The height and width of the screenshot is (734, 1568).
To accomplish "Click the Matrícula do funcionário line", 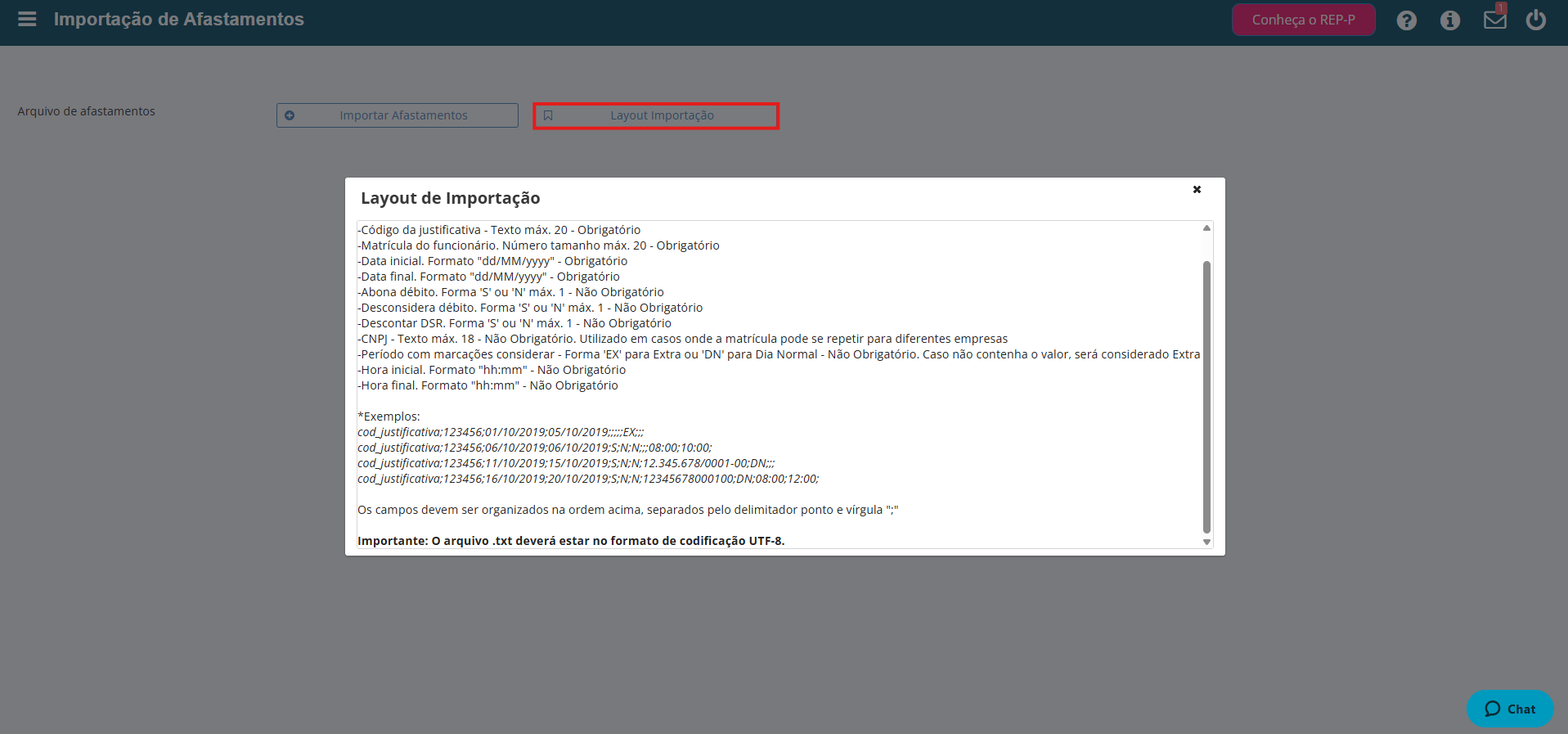I will pyautogui.click(x=538, y=245).
